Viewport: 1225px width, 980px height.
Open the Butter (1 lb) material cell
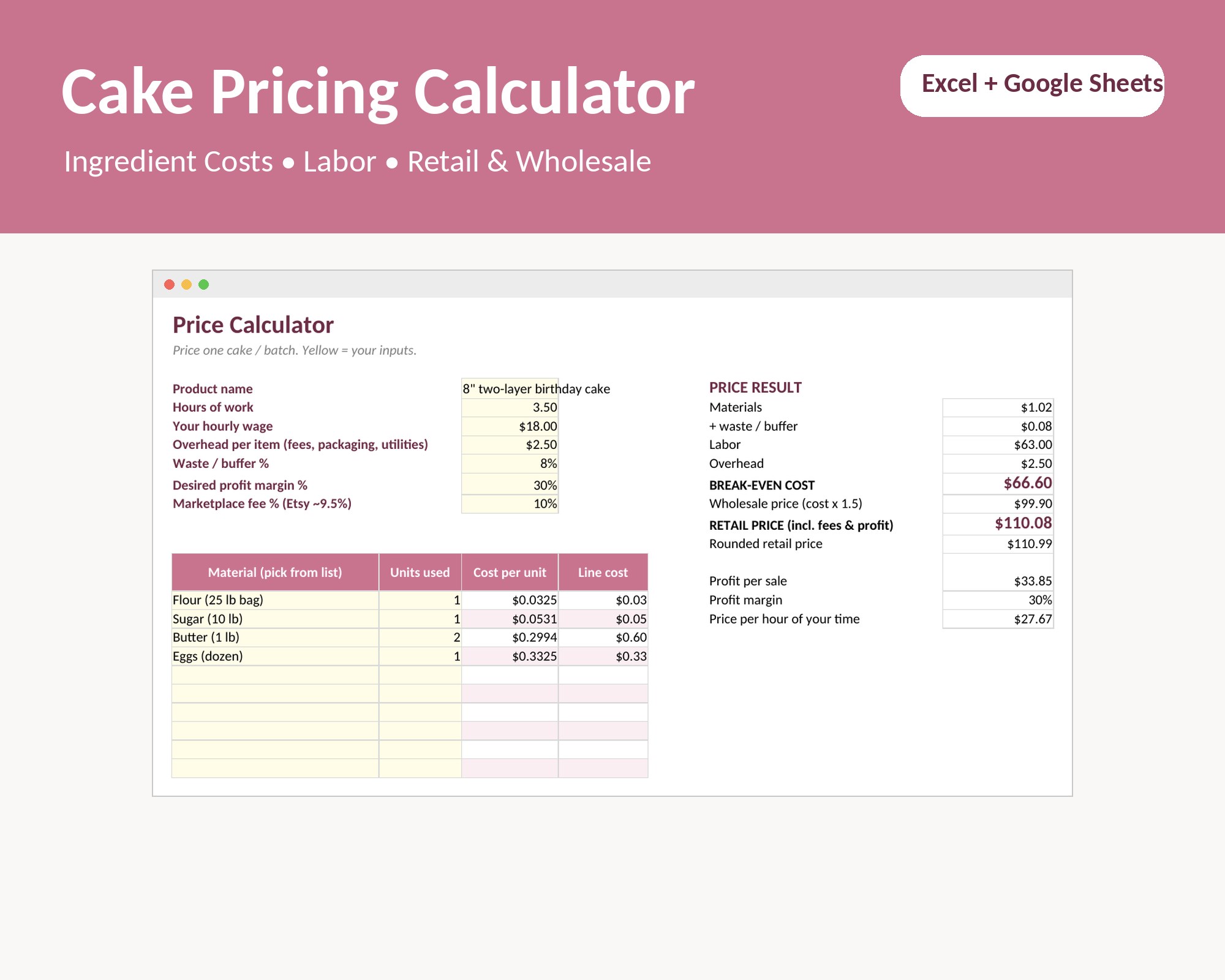point(275,638)
